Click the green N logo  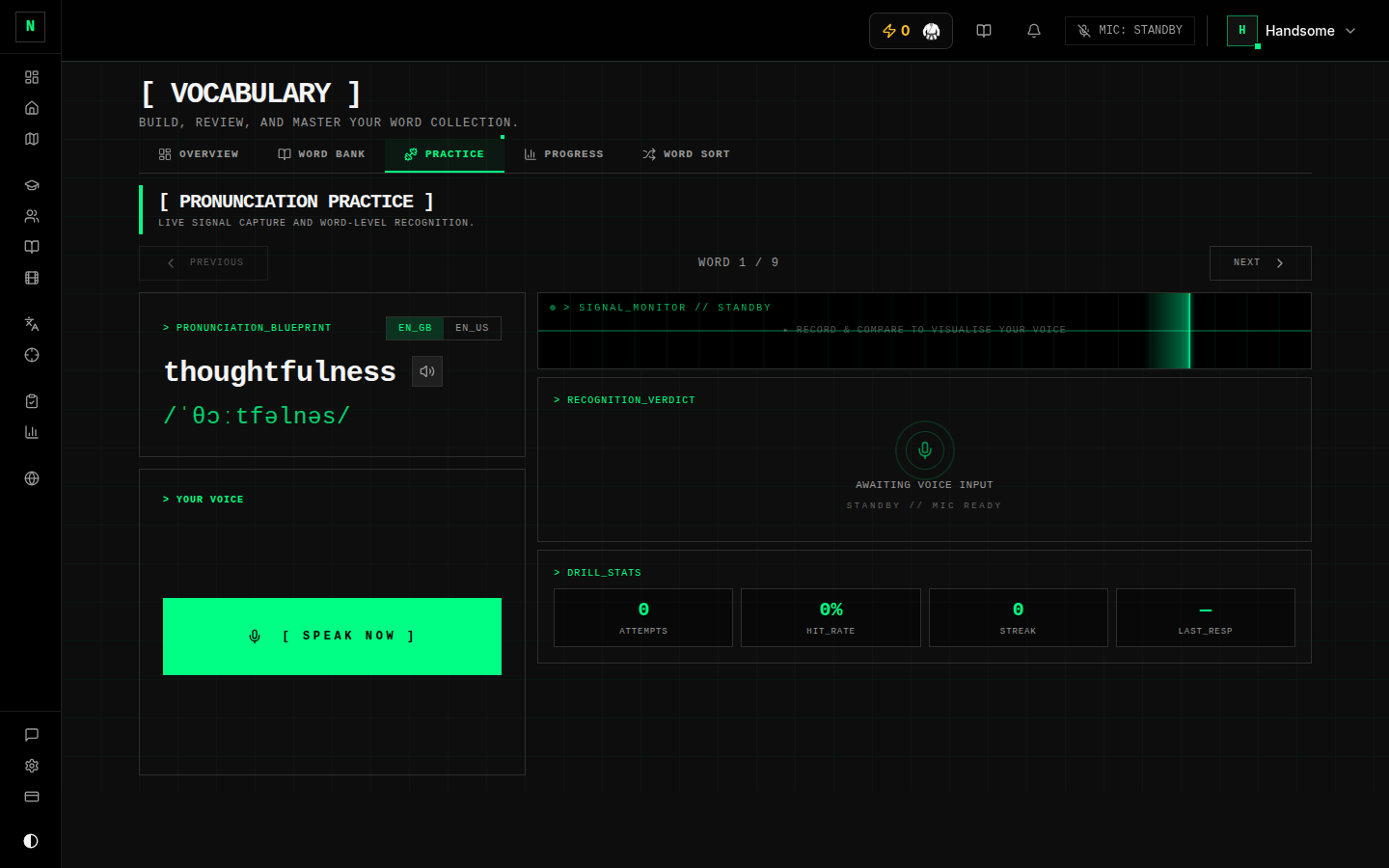[31, 27]
